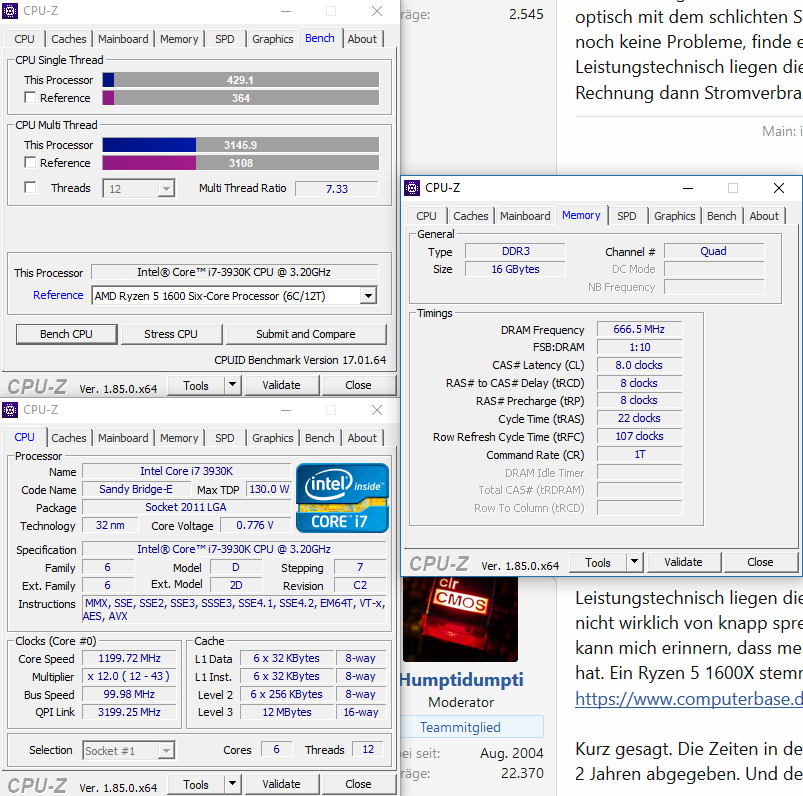Click Submit and Compare button
Image resolution: width=803 pixels, height=796 pixels.
[306, 334]
